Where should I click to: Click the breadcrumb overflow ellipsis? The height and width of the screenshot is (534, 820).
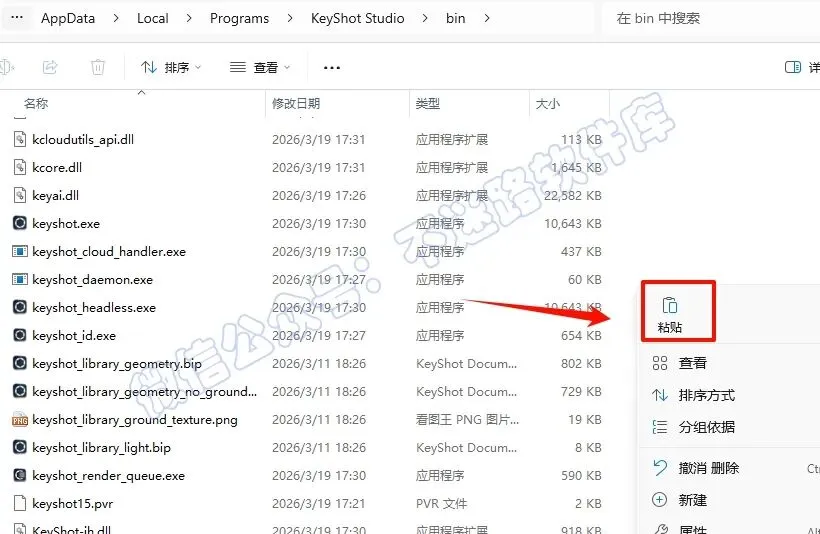point(17,17)
